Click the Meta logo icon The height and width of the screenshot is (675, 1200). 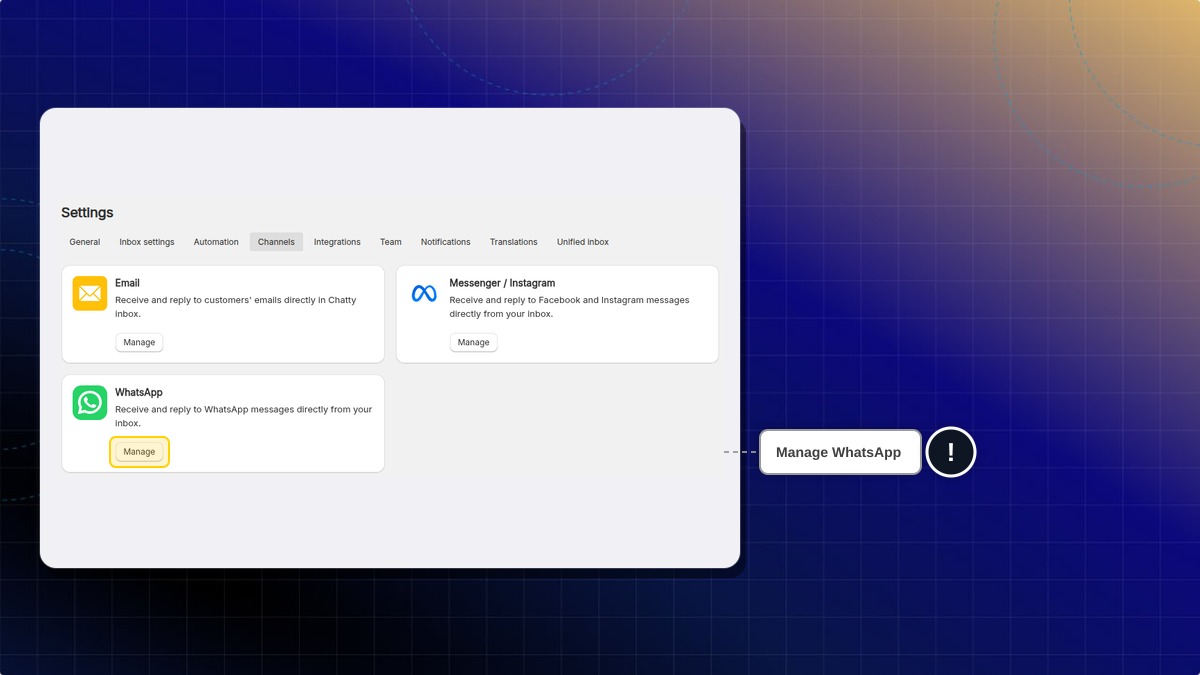tap(424, 293)
